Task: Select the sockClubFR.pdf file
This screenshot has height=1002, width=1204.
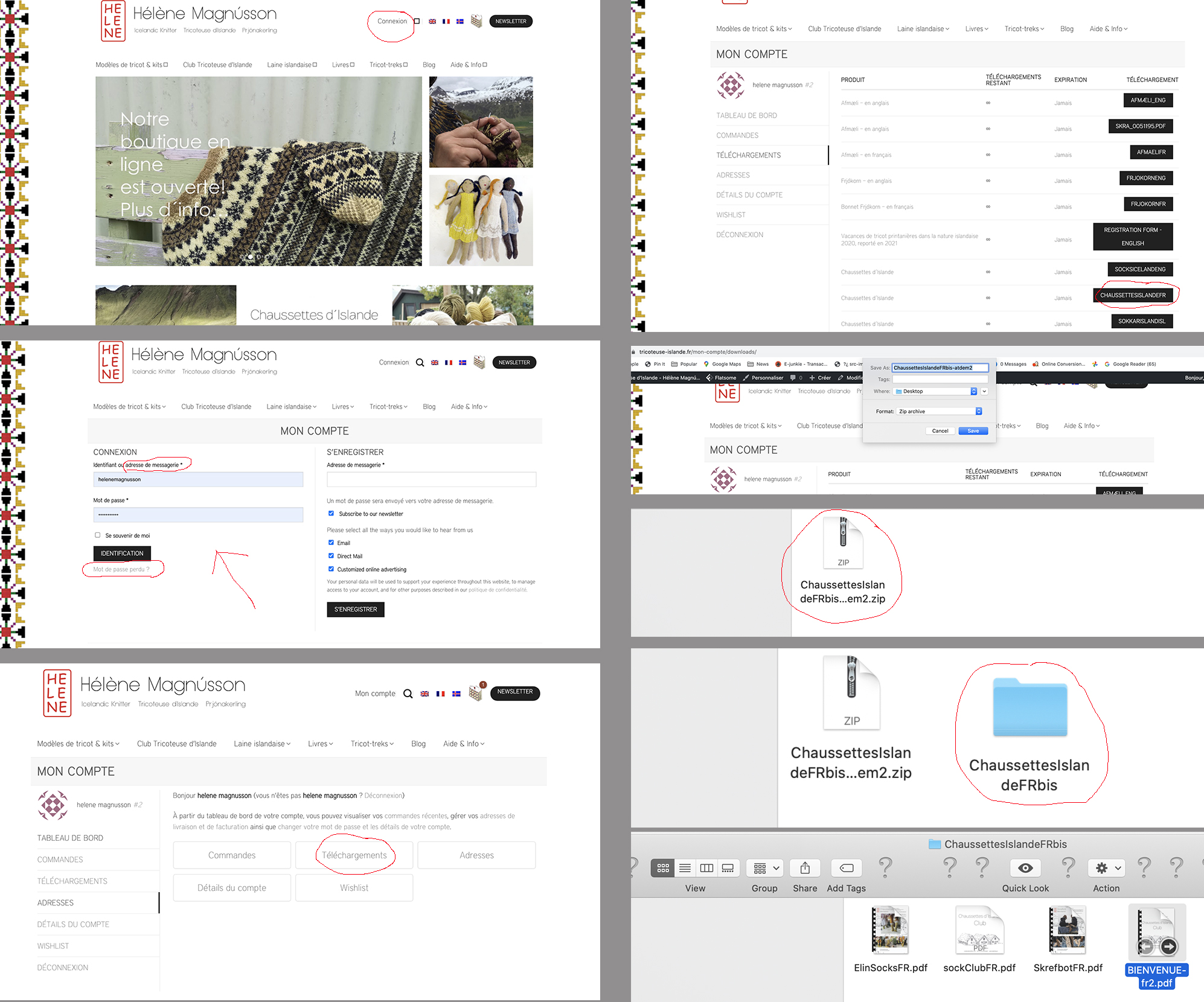Action: [x=979, y=939]
